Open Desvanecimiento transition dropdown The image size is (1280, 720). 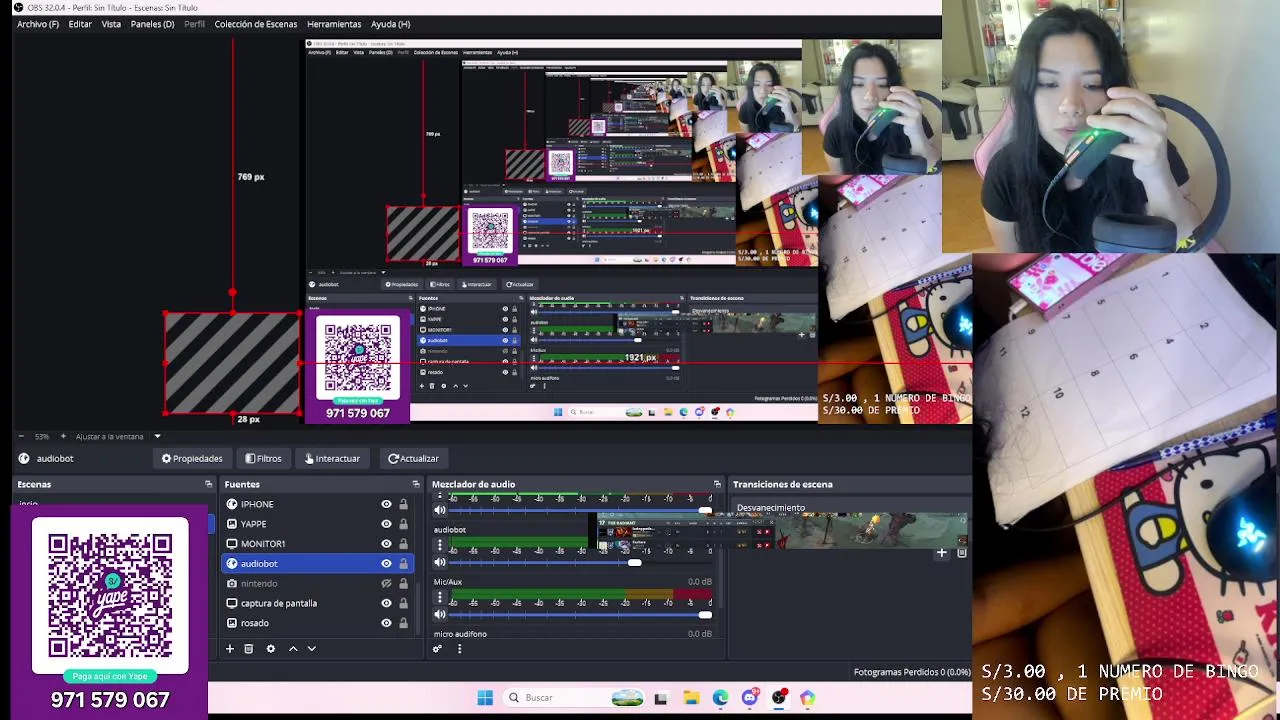tap(850, 508)
